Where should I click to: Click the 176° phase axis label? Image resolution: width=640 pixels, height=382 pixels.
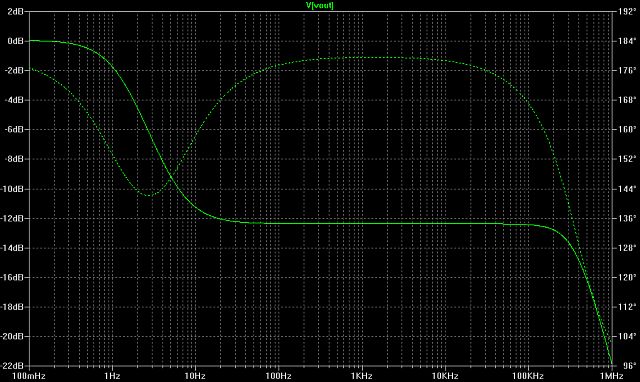coord(627,71)
